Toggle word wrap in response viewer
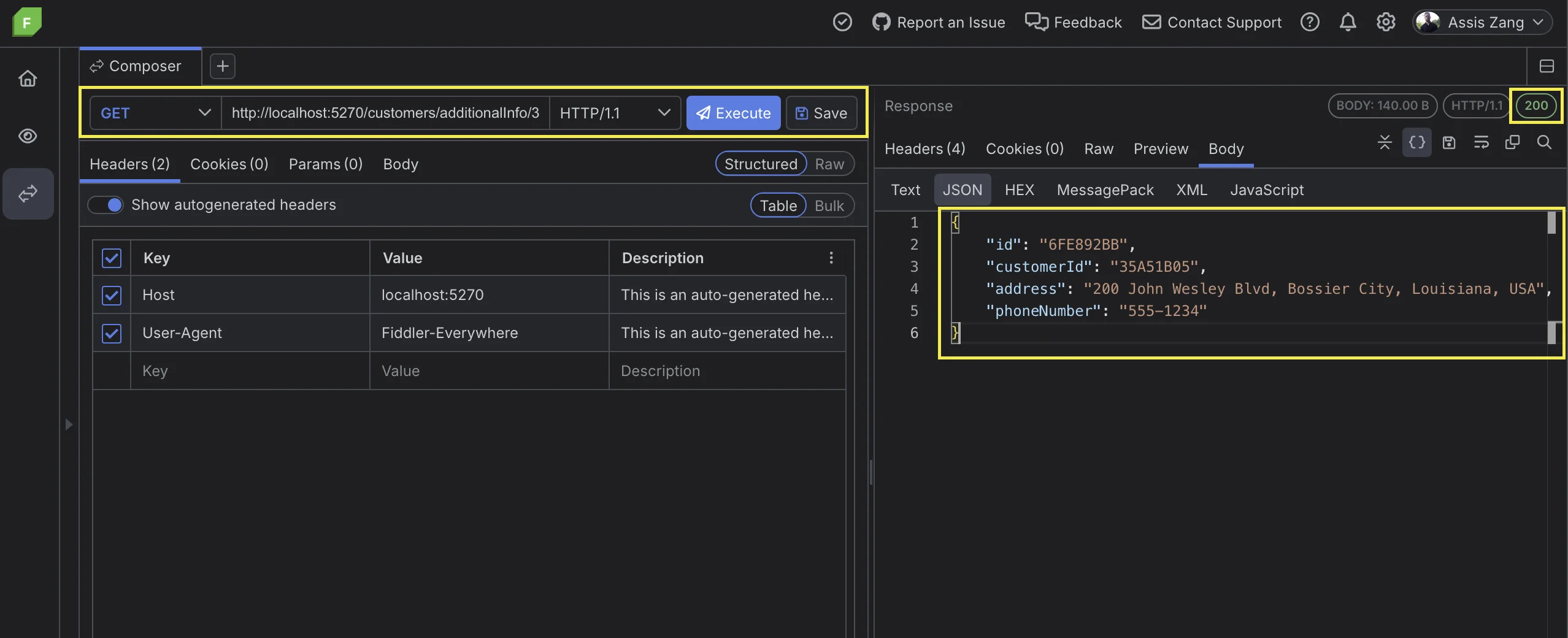The width and height of the screenshot is (1568, 638). [x=1482, y=142]
